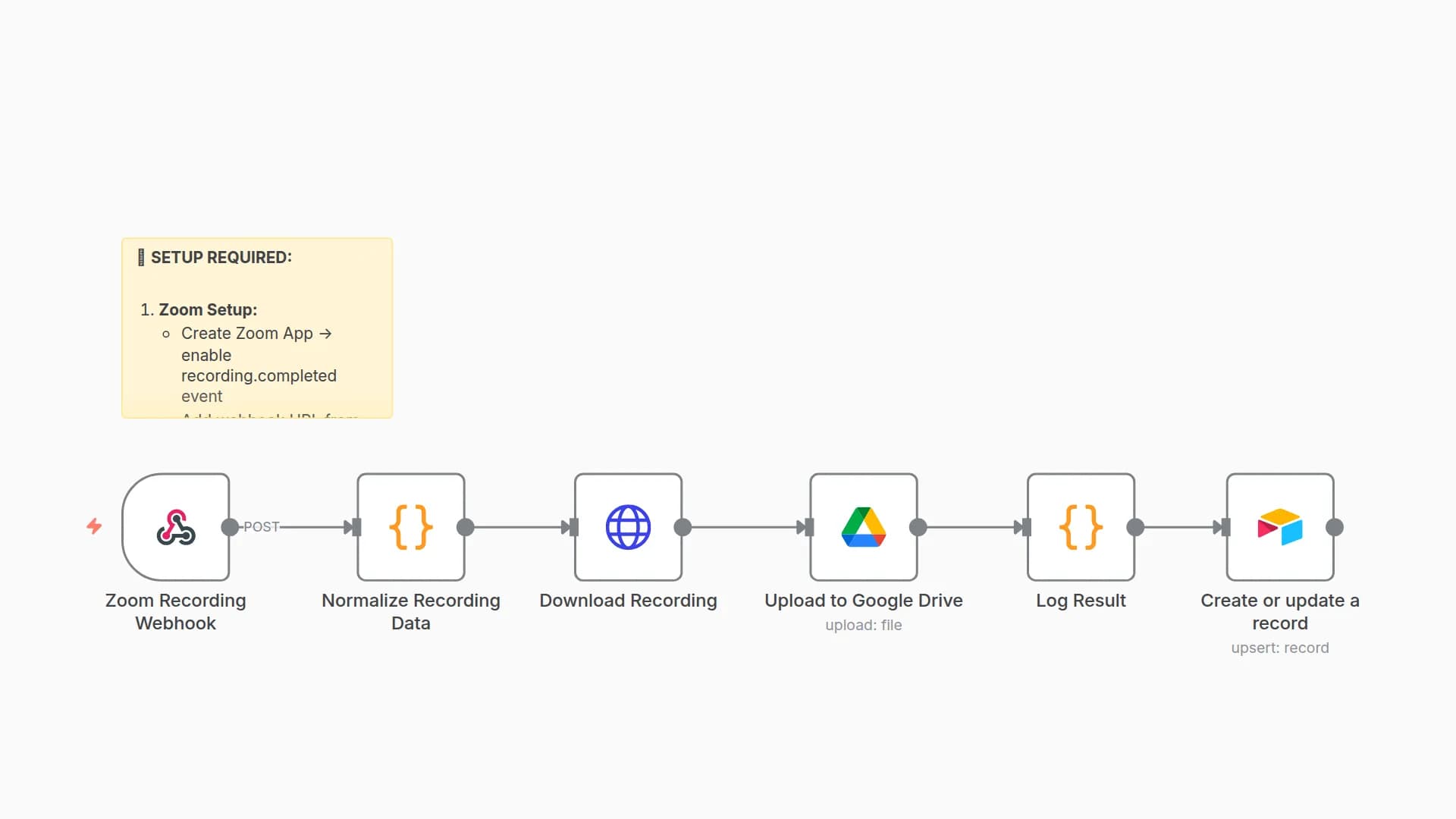
Task: Click the POST label on the connection
Action: pos(262,527)
